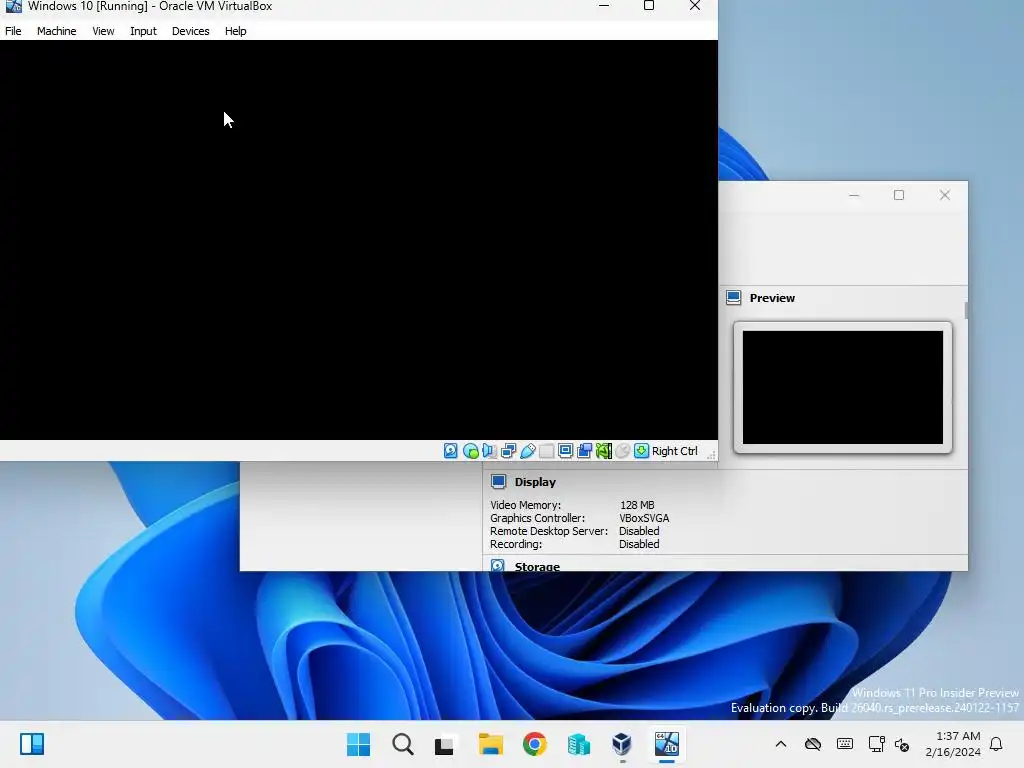The image size is (1024, 768).
Task: Open taskbar Search
Action: point(403,744)
